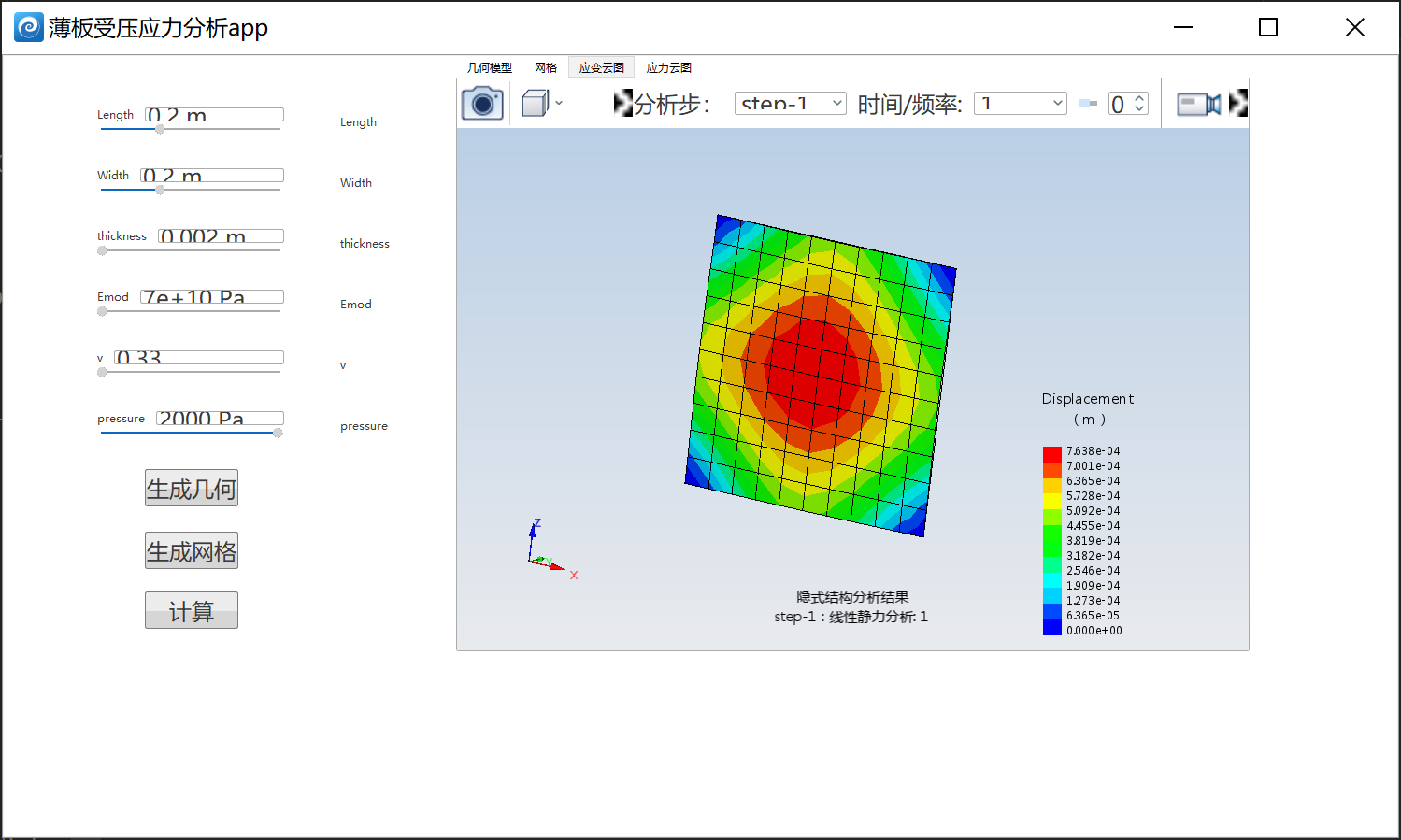Click the Width input field
1401x840 pixels.
(x=212, y=175)
